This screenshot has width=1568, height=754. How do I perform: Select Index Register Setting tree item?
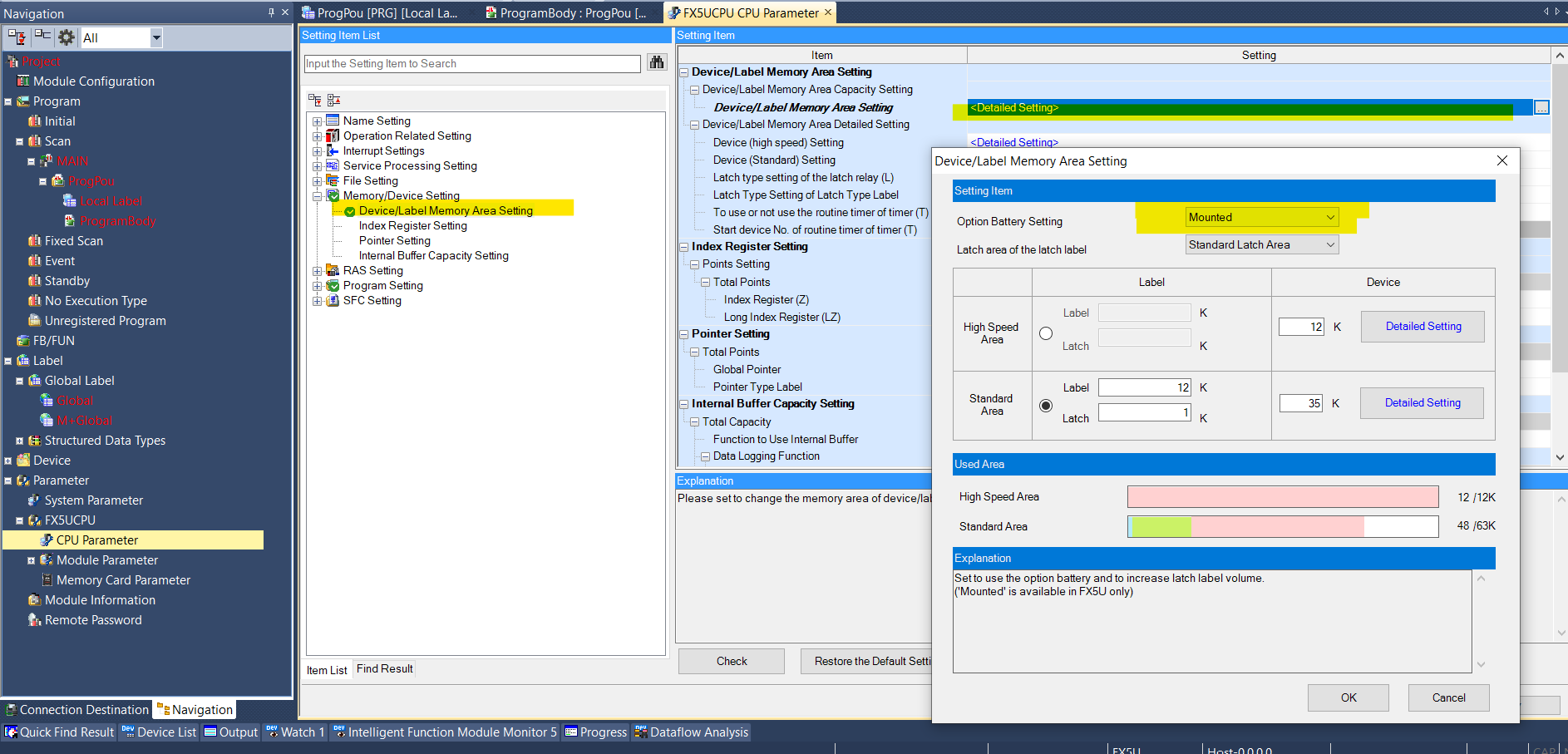coord(412,226)
